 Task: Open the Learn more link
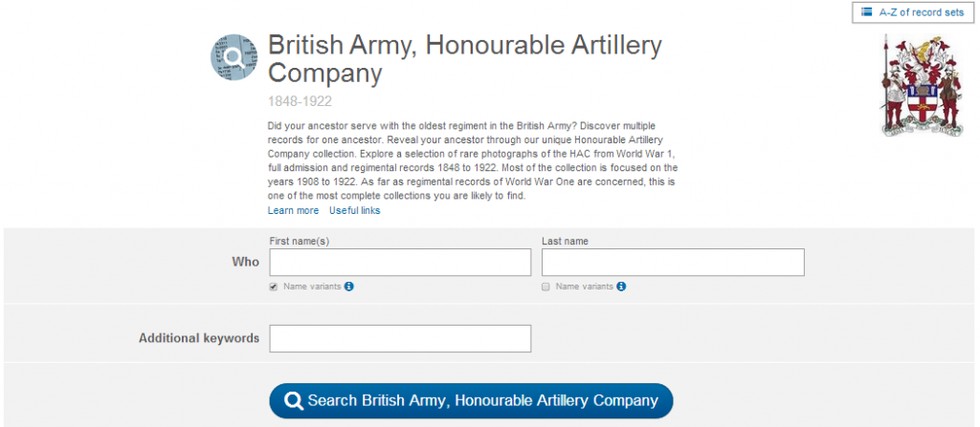click(x=293, y=211)
